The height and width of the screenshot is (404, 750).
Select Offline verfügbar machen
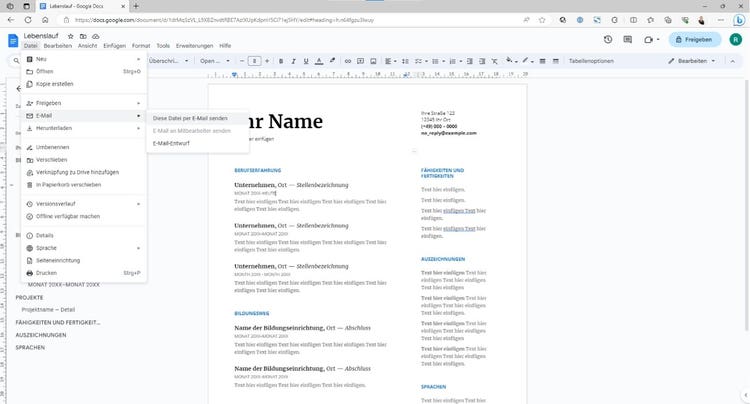tap(84, 216)
